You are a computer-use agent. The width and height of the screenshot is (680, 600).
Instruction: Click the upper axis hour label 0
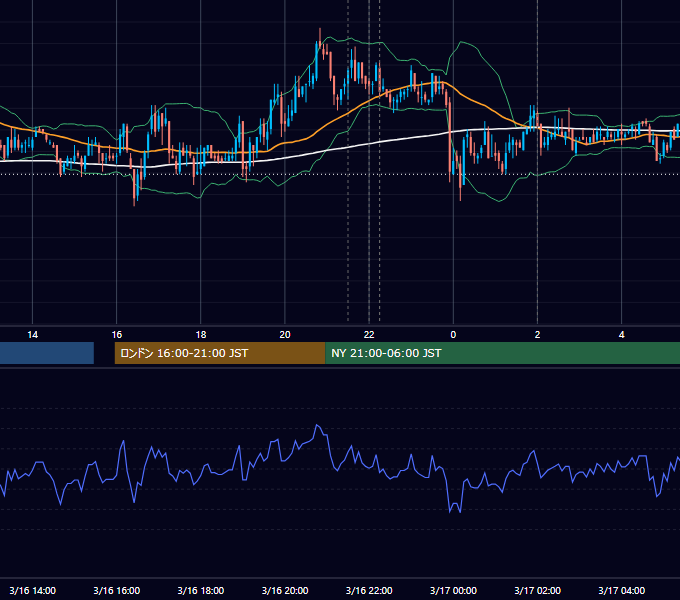point(453,335)
